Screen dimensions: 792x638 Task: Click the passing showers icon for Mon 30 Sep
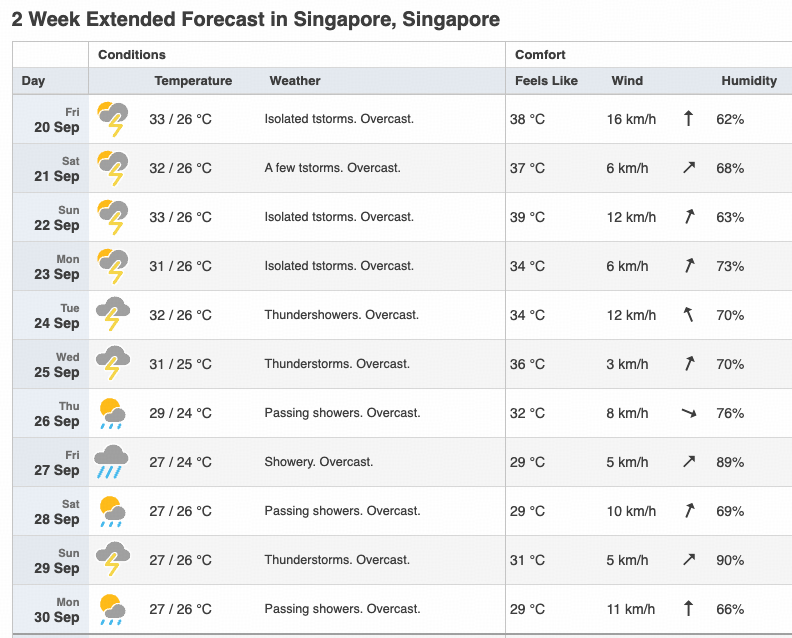click(x=112, y=610)
